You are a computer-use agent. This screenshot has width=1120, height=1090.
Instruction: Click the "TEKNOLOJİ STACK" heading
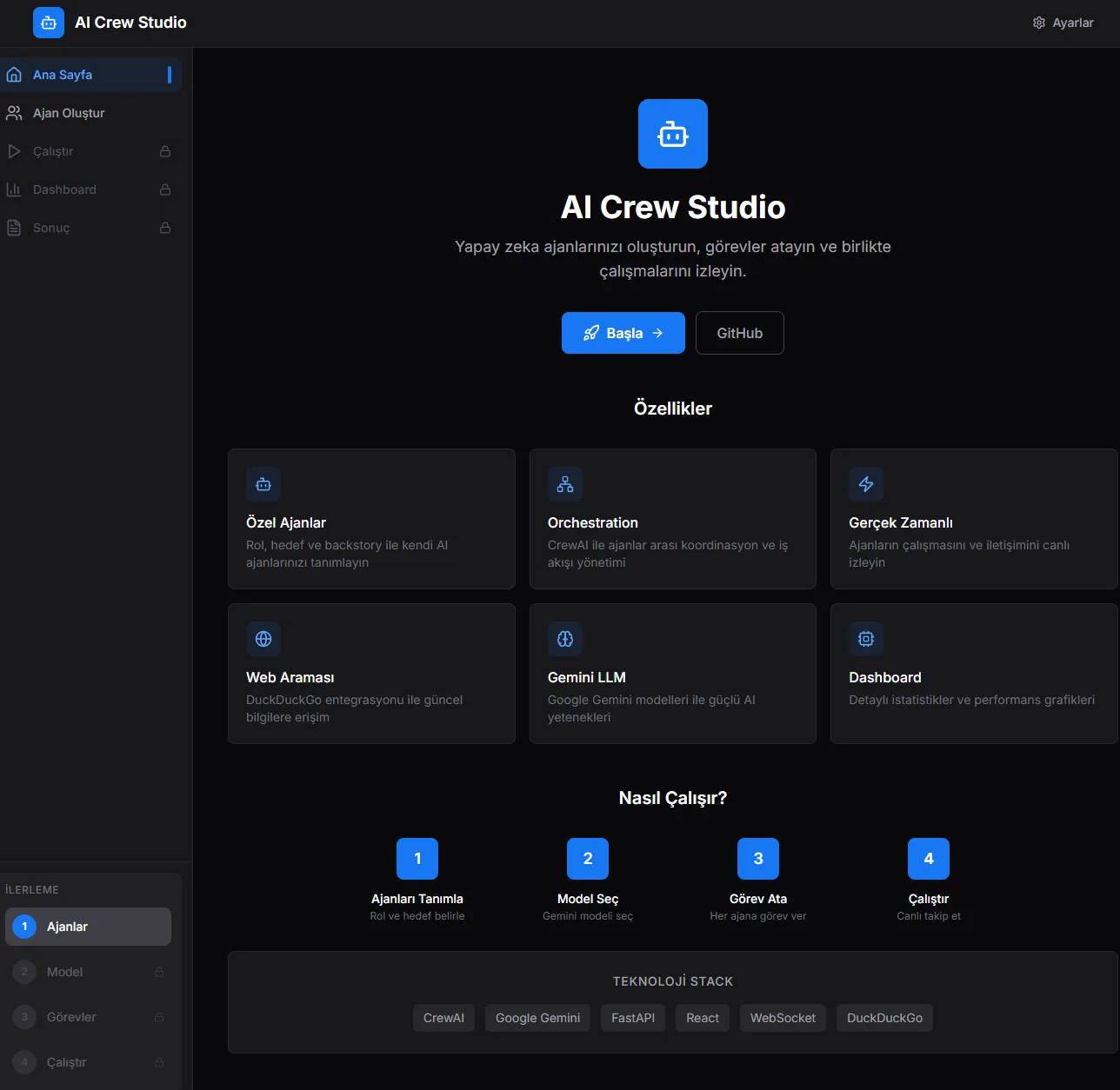pos(673,981)
